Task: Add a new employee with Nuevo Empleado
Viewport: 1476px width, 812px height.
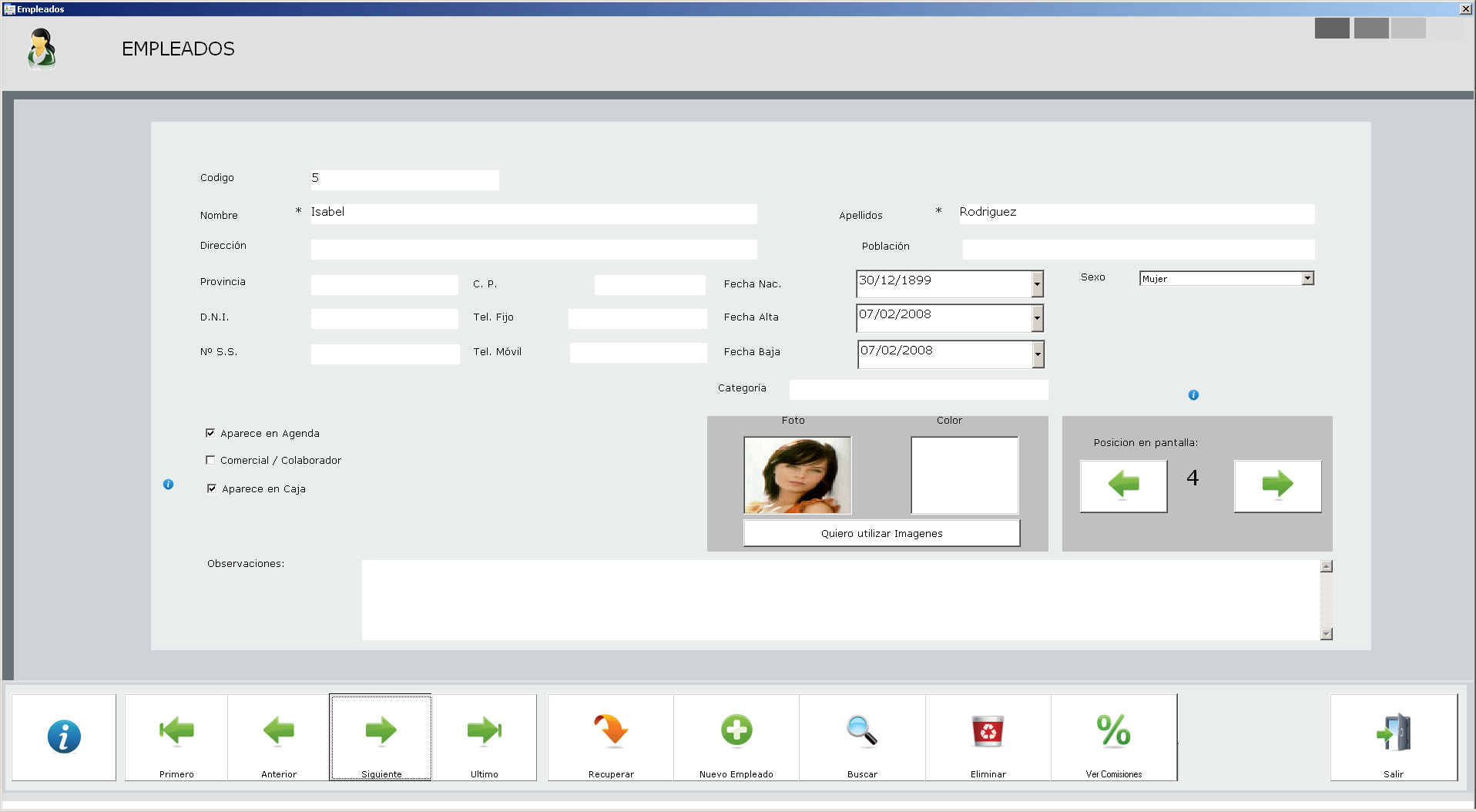Action: pos(736,737)
